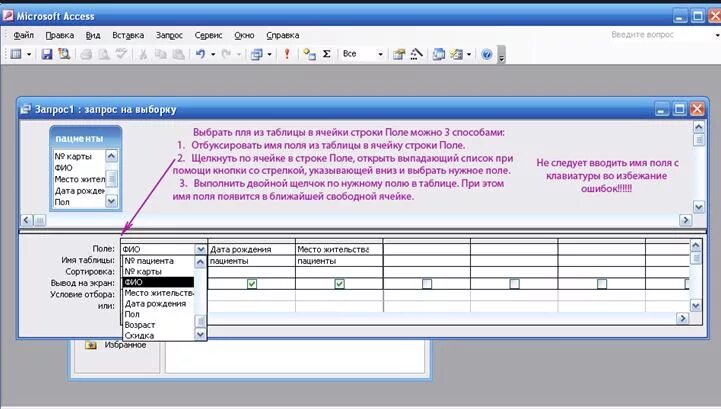Open the Query Type dropdown arrow
Screen dimensions: 721x409
269,54
